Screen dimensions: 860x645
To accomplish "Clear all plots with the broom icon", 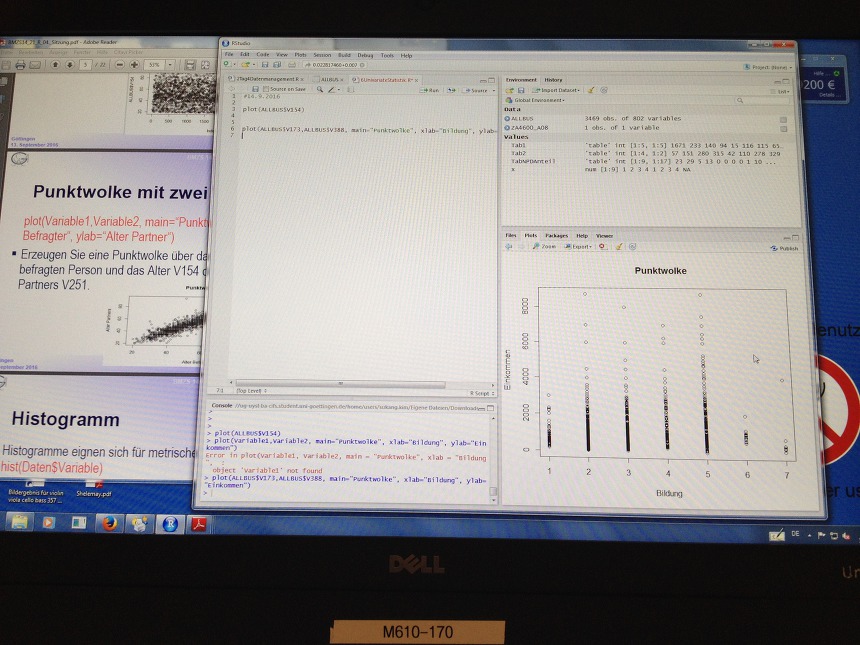I will click(x=619, y=247).
